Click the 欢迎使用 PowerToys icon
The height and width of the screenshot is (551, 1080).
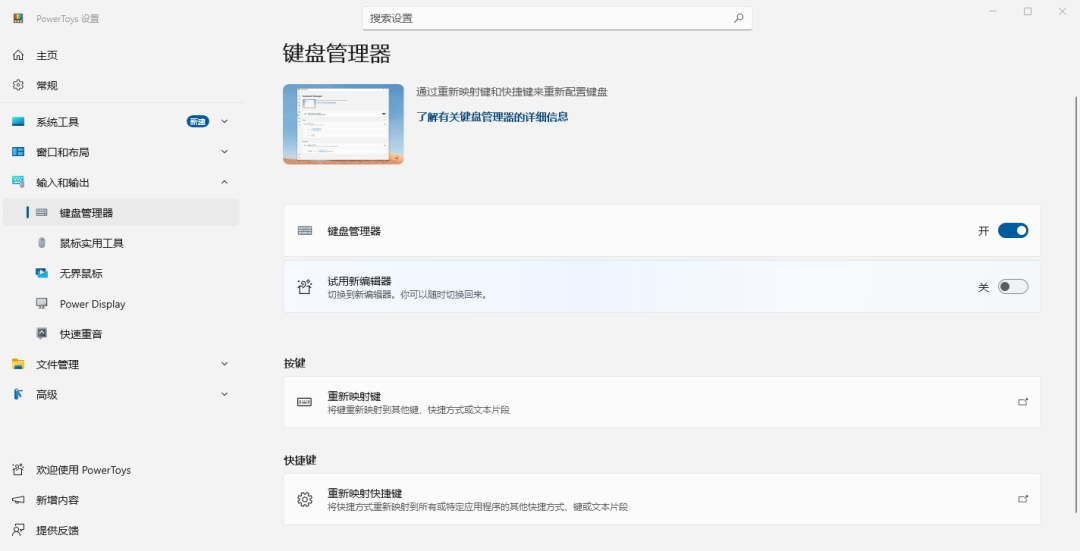pyautogui.click(x=19, y=470)
